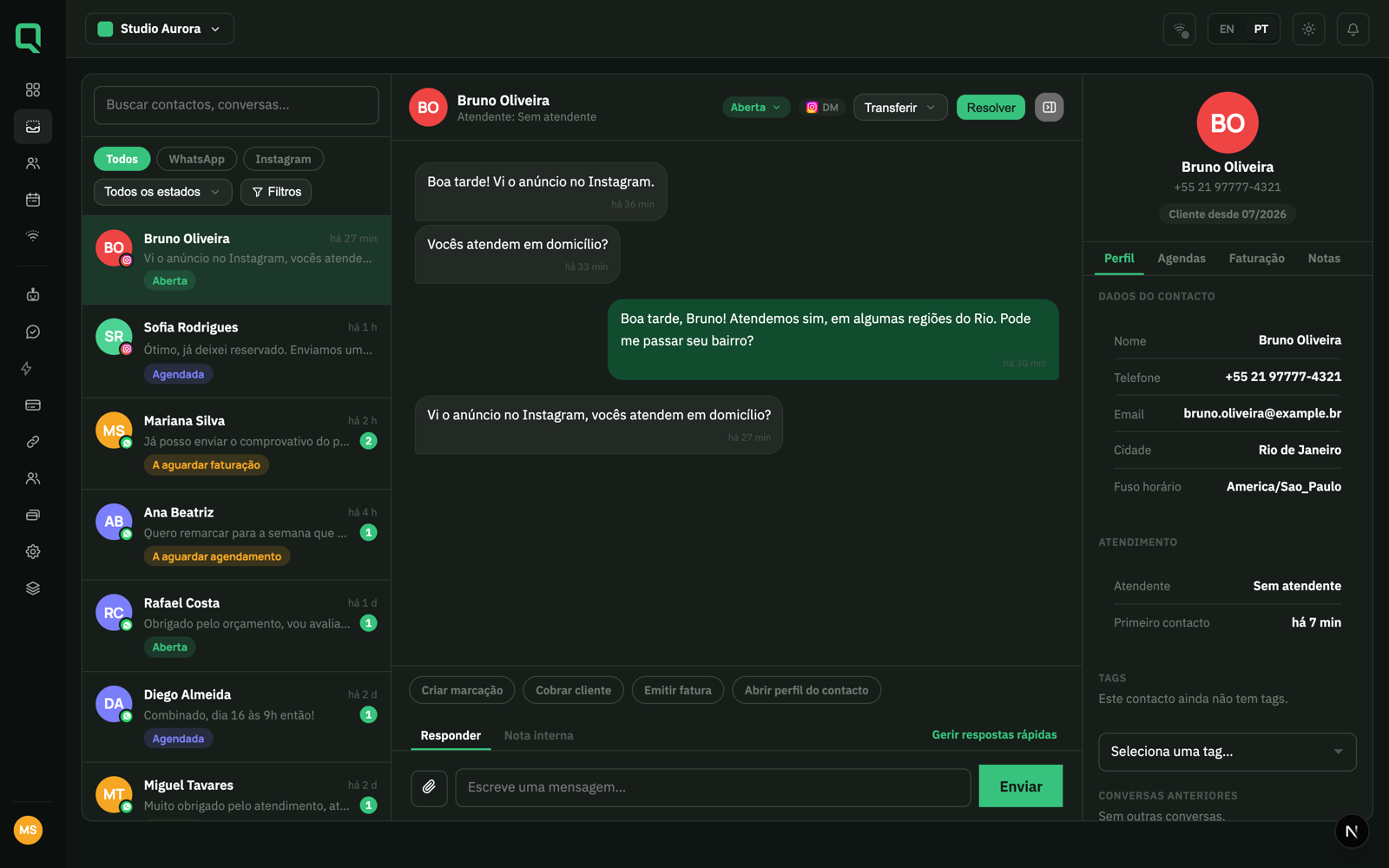Open the link chain icon in sidebar
1389x868 pixels.
(x=33, y=442)
